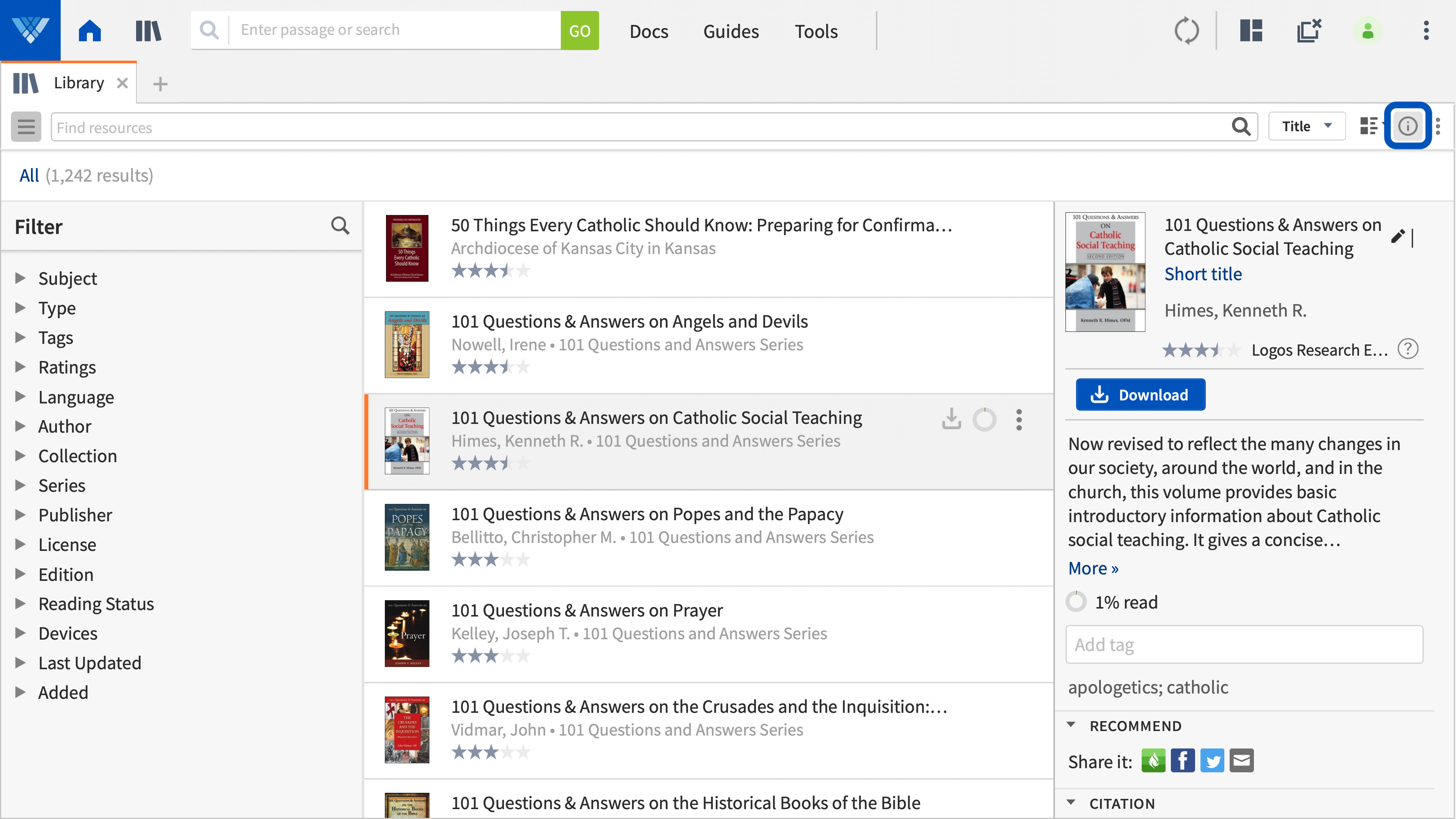Toggle the filter sidebar hamburger button

[26, 126]
